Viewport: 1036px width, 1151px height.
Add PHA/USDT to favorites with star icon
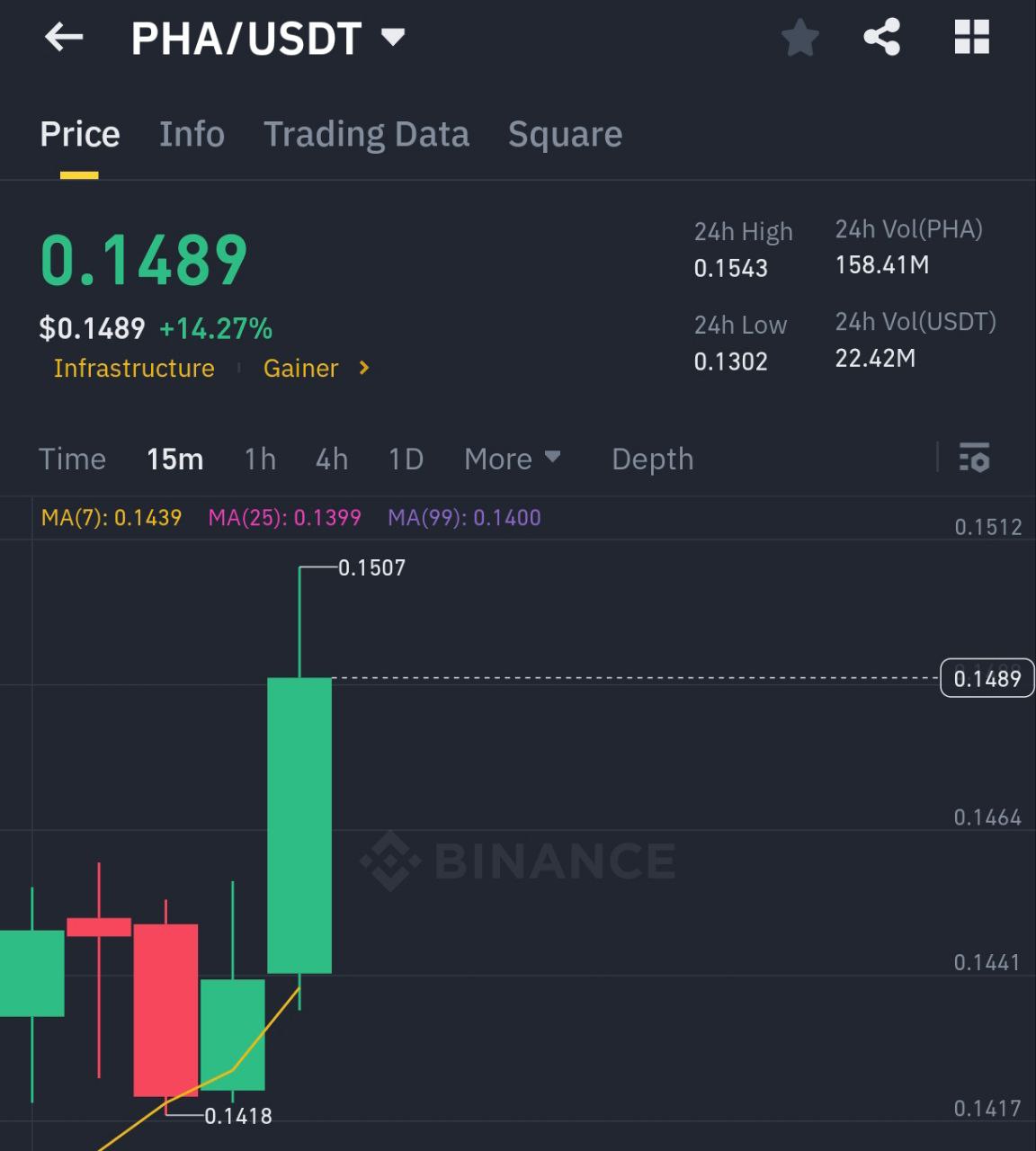coord(799,38)
